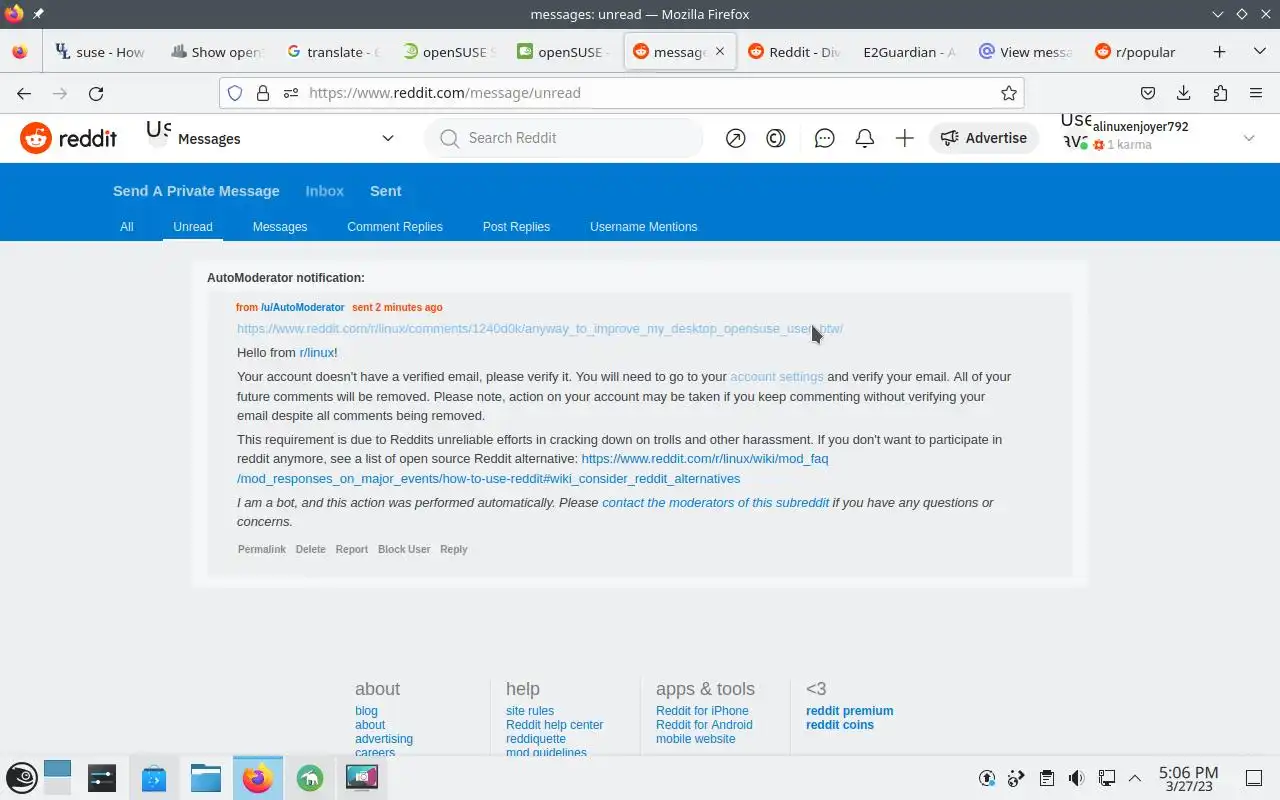The width and height of the screenshot is (1280, 800).
Task: Open the openSUSE application launcher
Action: pyautogui.click(x=22, y=777)
